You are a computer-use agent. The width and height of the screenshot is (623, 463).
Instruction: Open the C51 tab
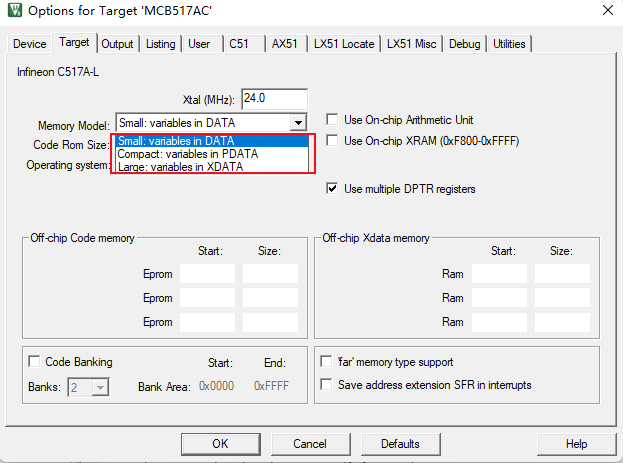coord(239,44)
